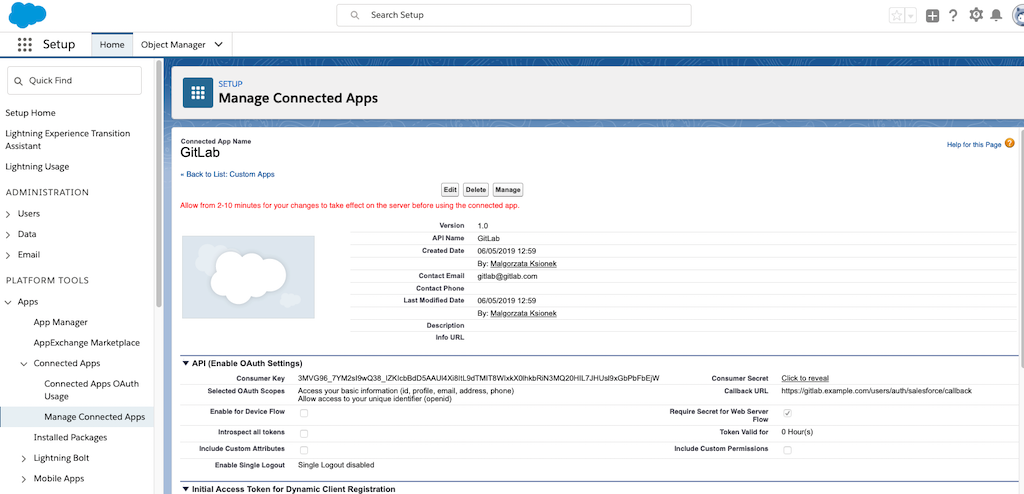The height and width of the screenshot is (494, 1024).
Task: Toggle the Introspect all tokens checkbox
Action: click(304, 433)
